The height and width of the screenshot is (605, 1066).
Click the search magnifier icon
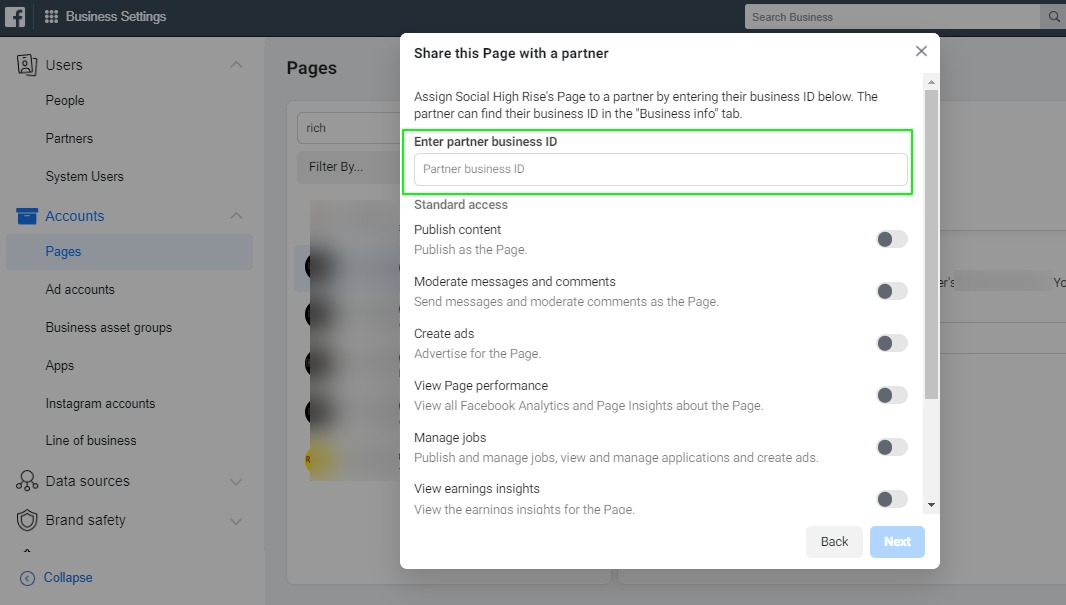click(x=1054, y=17)
